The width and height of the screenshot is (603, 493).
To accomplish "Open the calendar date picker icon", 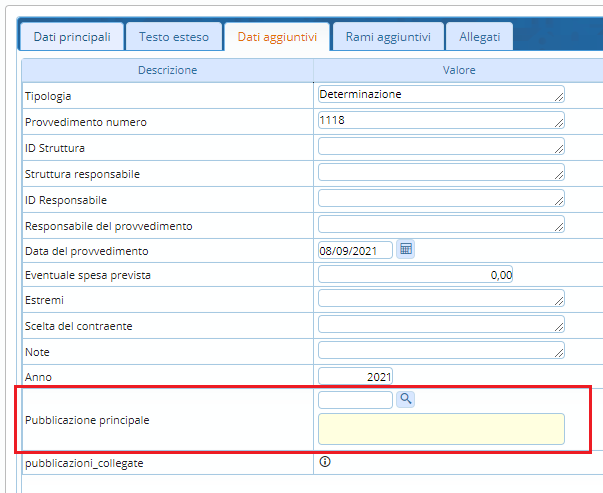I will pos(406,249).
